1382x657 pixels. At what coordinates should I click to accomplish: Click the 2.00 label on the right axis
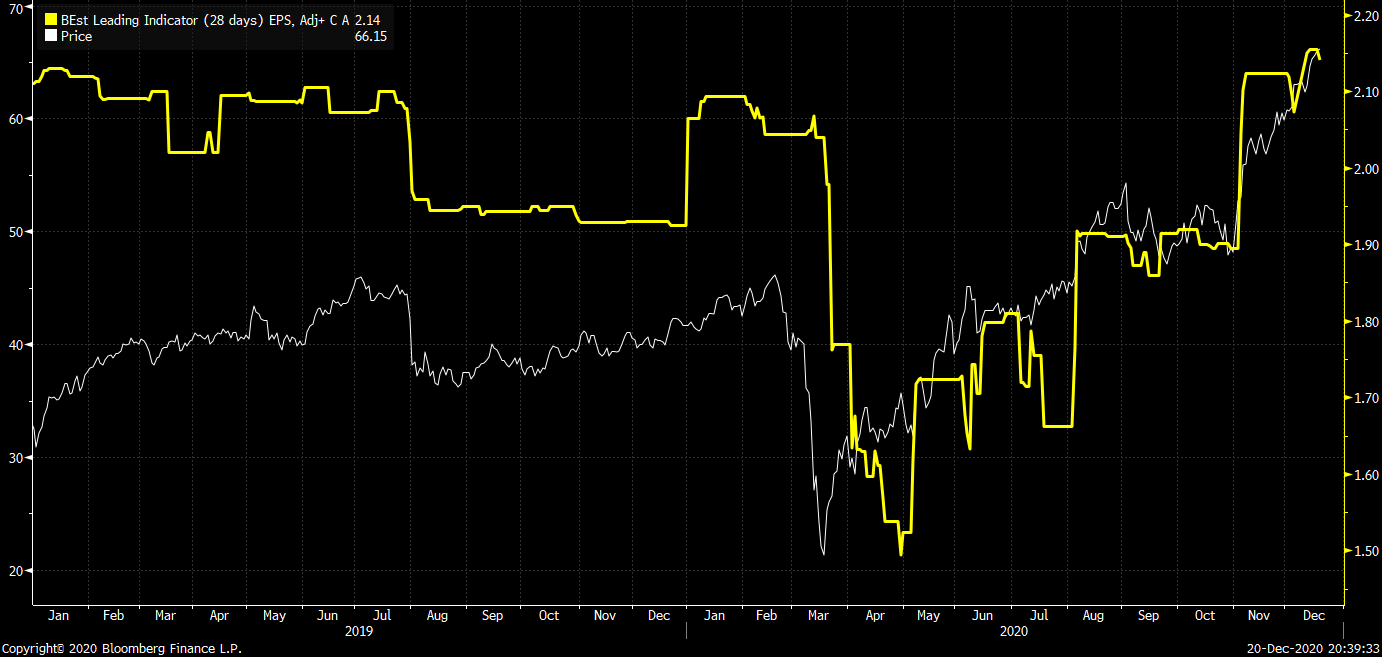(x=1365, y=169)
